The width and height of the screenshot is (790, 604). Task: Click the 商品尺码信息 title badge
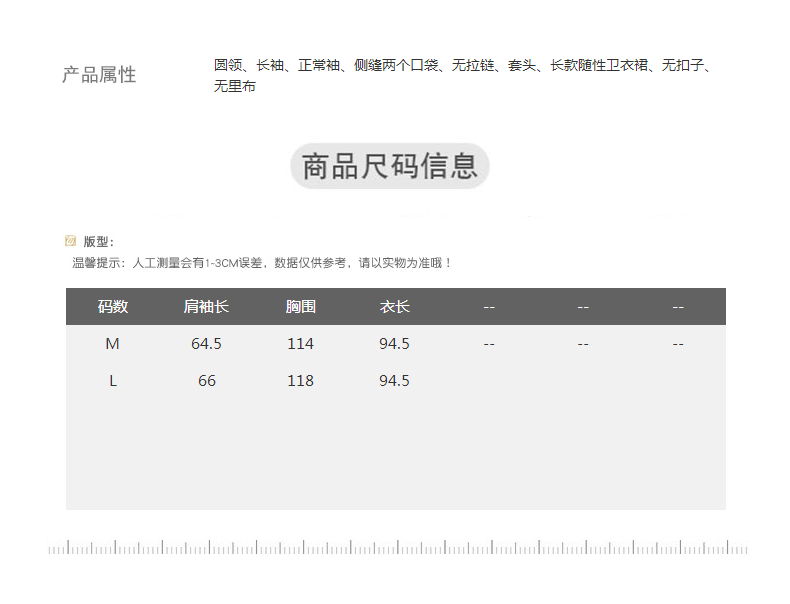tap(389, 166)
